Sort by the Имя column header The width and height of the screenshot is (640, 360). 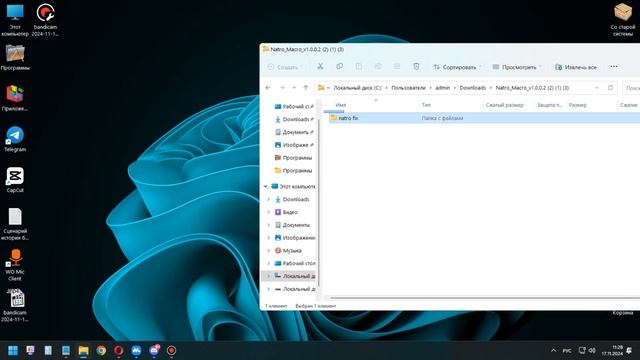coord(340,105)
